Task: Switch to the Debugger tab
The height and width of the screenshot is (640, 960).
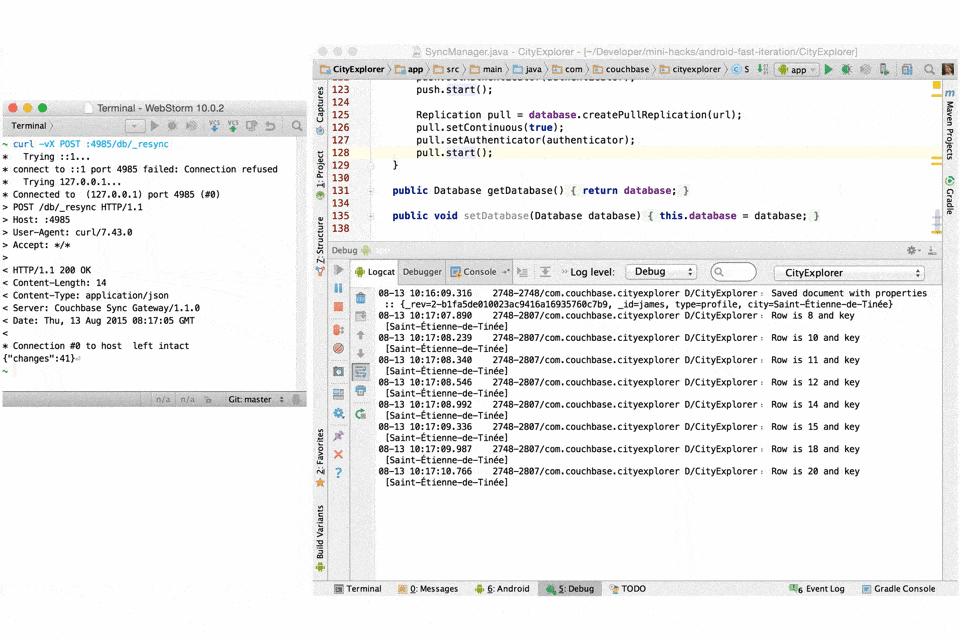Action: pyautogui.click(x=422, y=272)
